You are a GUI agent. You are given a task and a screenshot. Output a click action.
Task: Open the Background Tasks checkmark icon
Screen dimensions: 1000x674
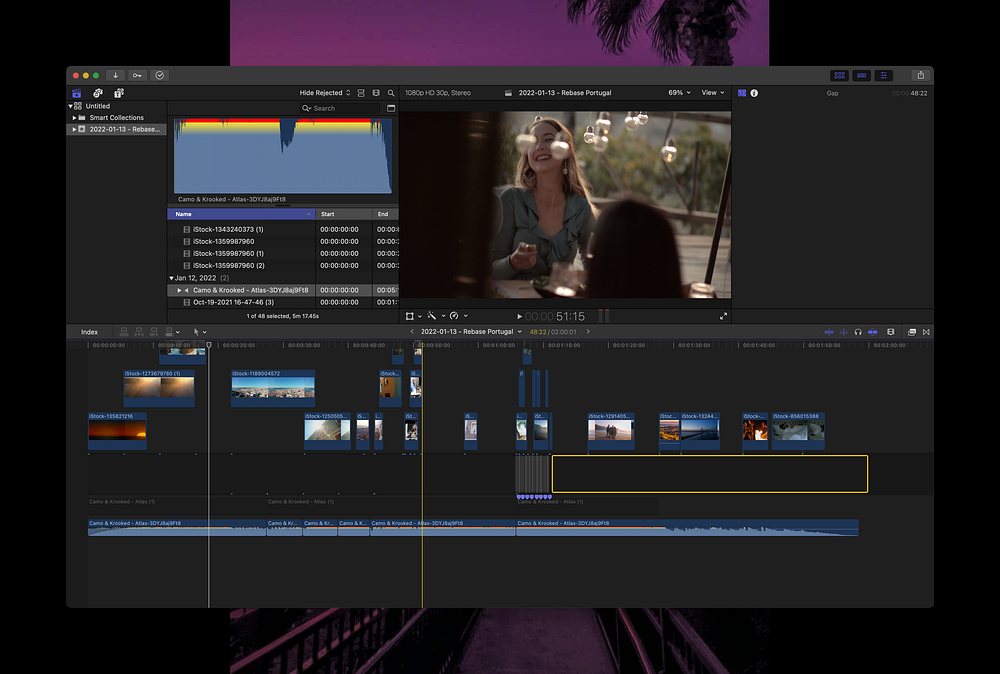(160, 75)
